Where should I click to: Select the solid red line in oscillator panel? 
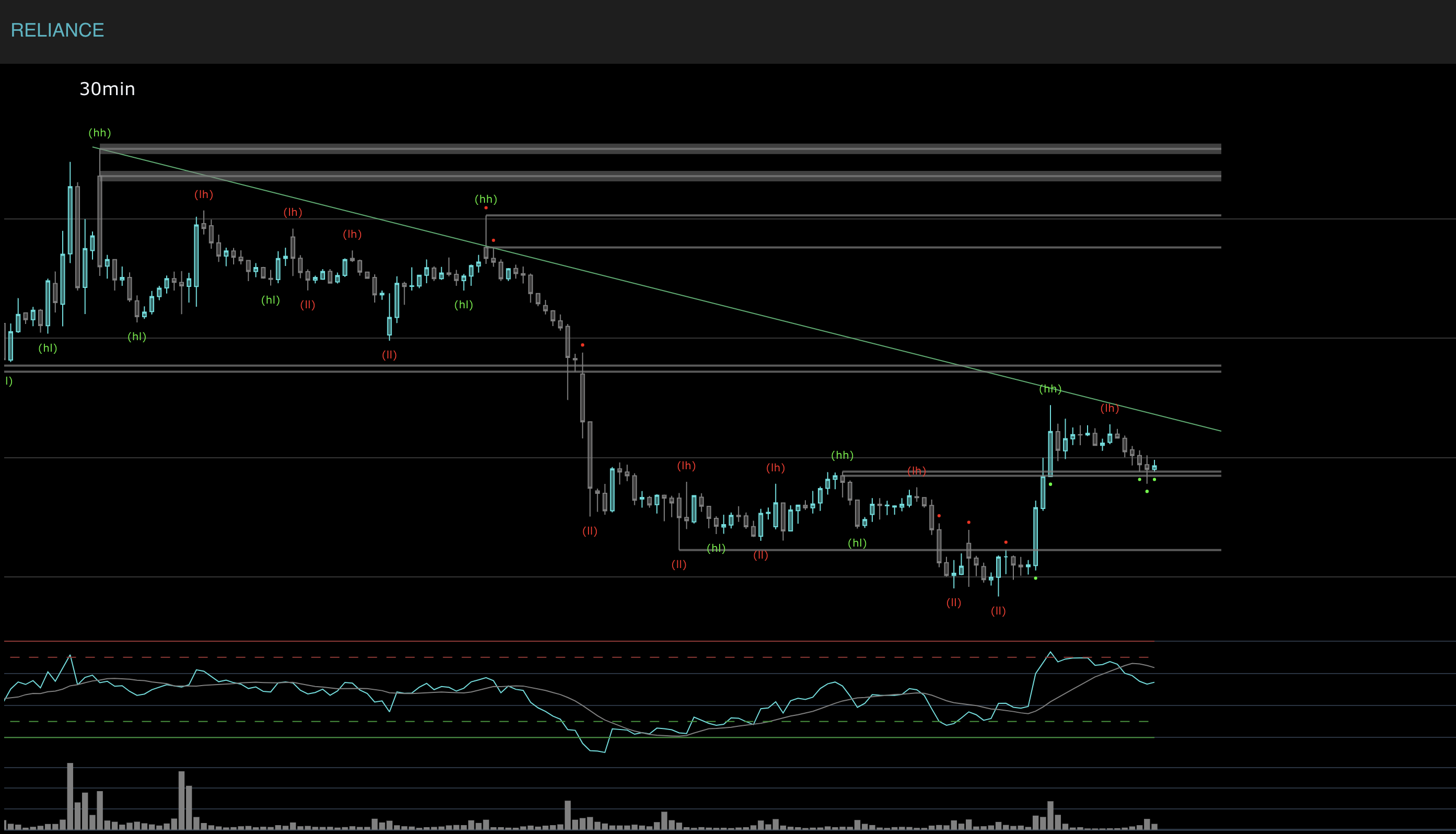[x=579, y=641]
